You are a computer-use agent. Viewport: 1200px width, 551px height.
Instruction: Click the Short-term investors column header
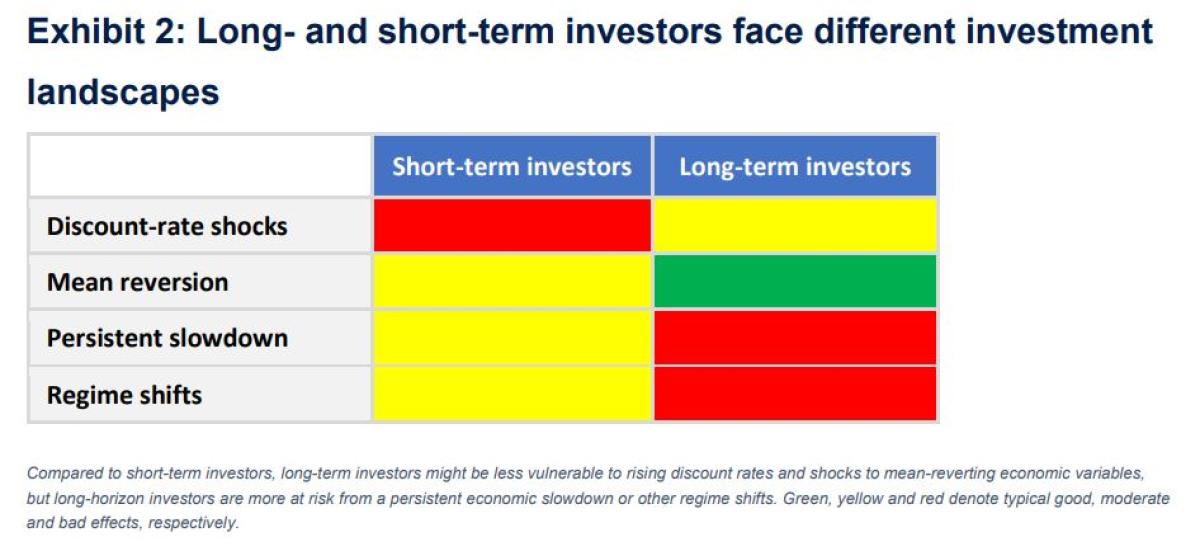pyautogui.click(x=512, y=166)
